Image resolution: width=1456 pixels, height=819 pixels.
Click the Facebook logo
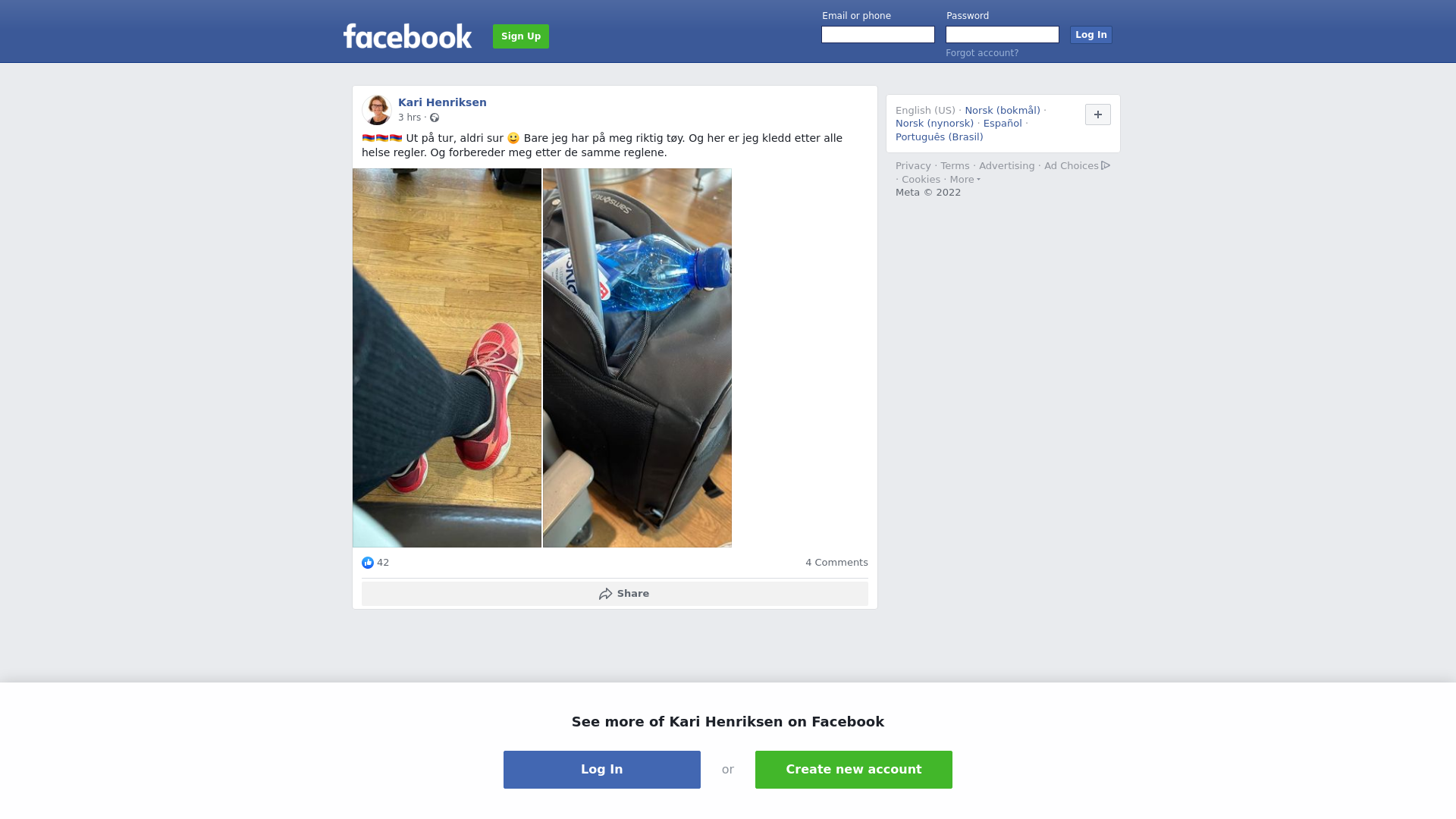pos(407,36)
